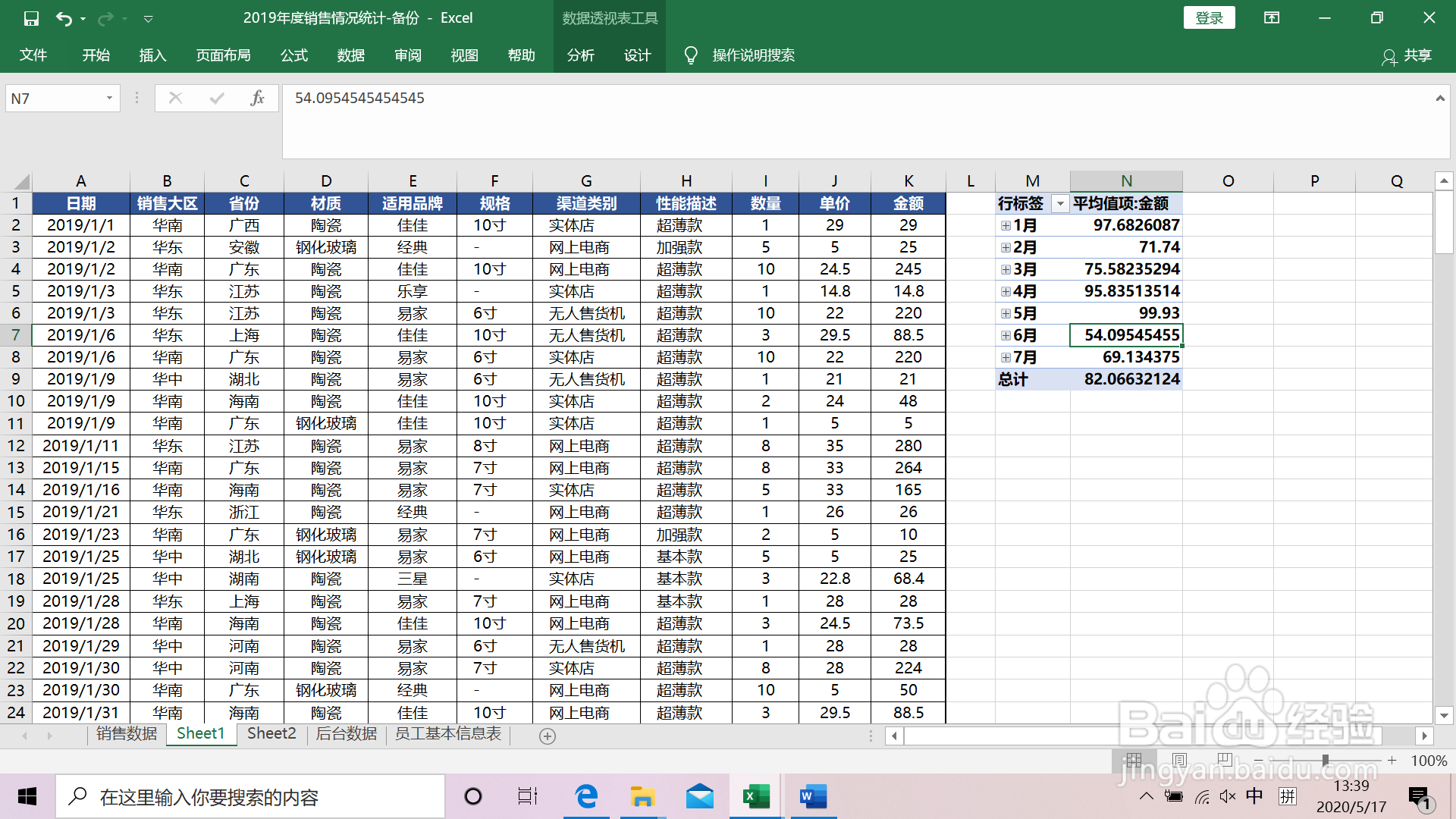
Task: Switch to the 设计 pivot tools tab
Action: pos(638,55)
